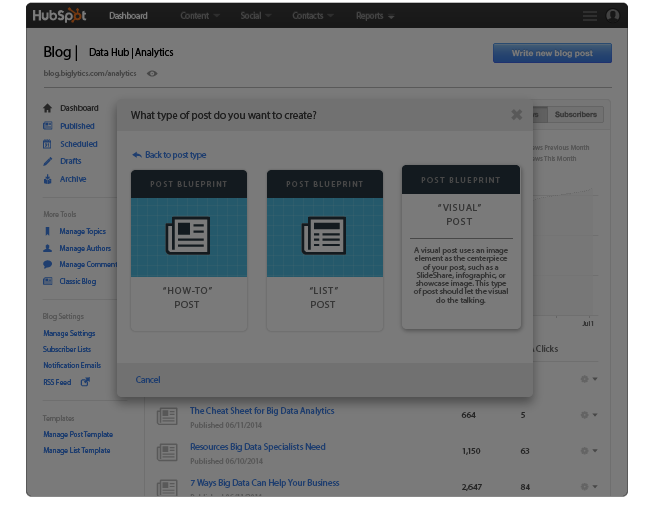
Task: Open Resources Big Data Specialists Need post
Action: [x=257, y=447]
